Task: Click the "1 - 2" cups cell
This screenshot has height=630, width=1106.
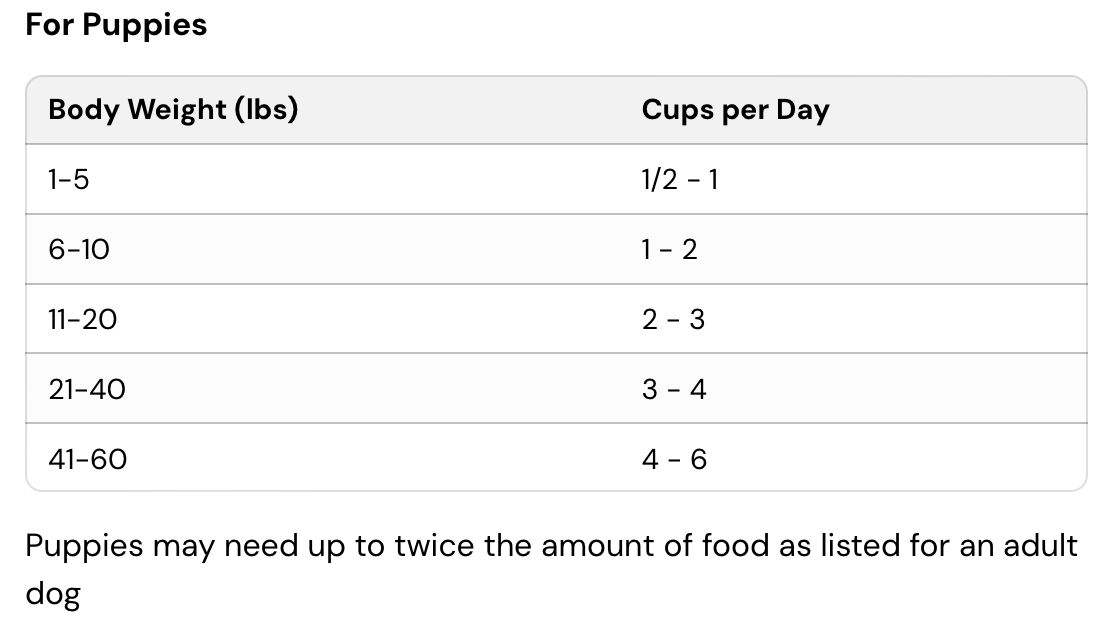Action: point(669,249)
